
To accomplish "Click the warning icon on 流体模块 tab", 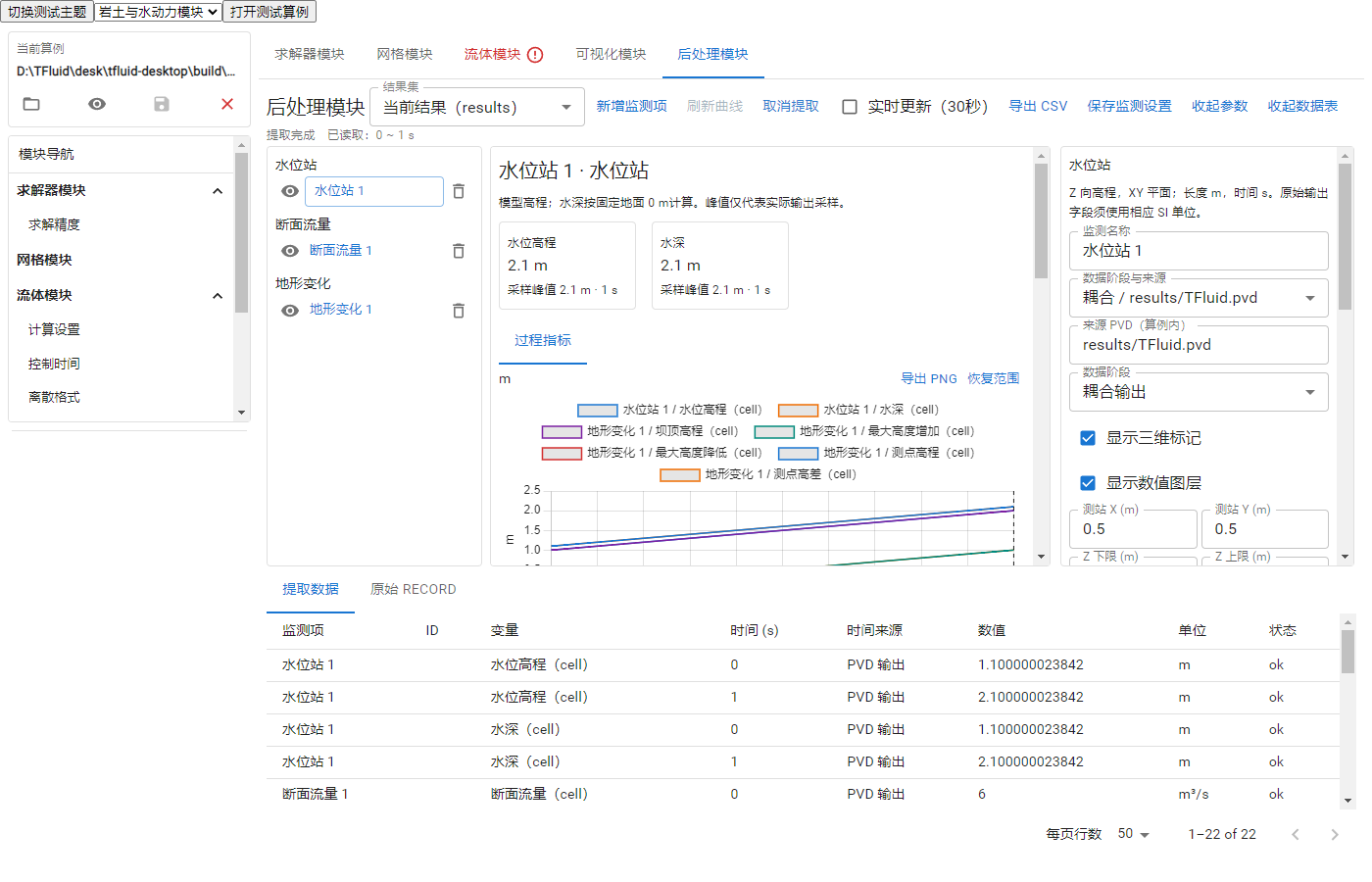I will (x=535, y=55).
